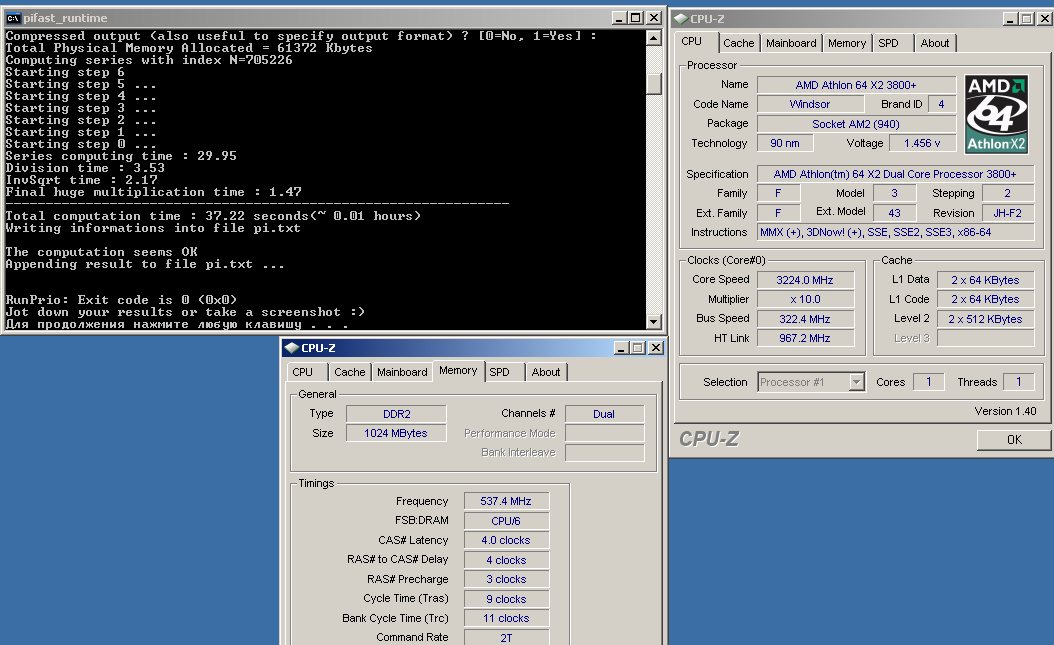The width and height of the screenshot is (1054, 645).
Task: Click the console scrollbar down arrow
Action: point(653,322)
